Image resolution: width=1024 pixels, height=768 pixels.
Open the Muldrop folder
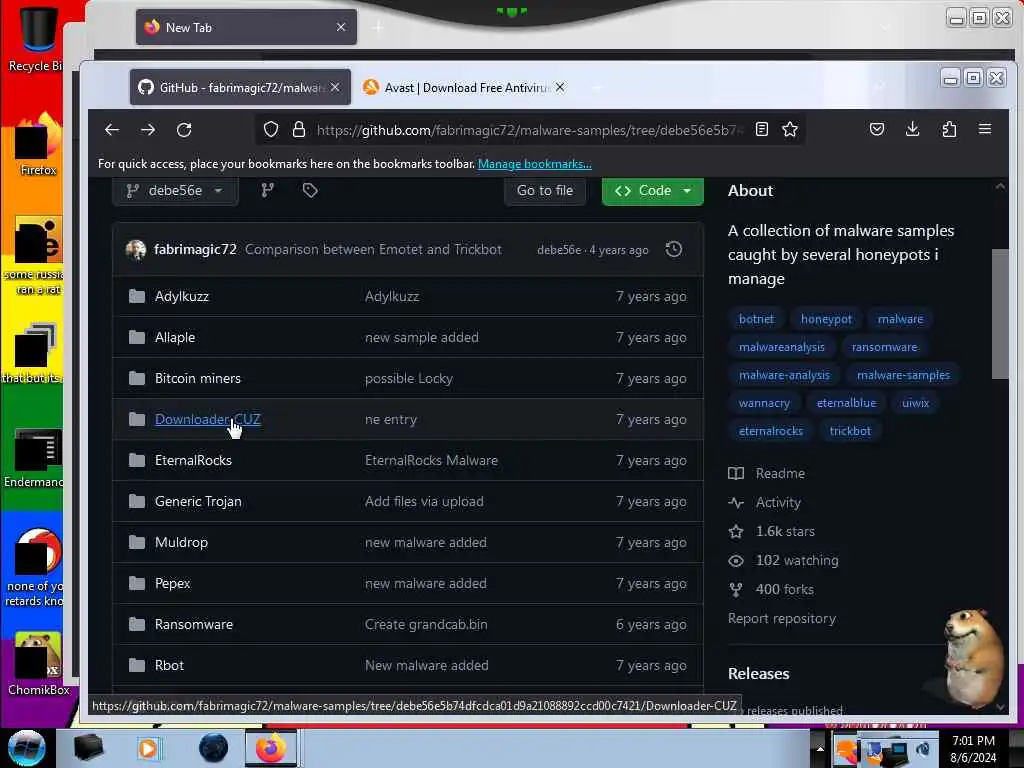(181, 543)
